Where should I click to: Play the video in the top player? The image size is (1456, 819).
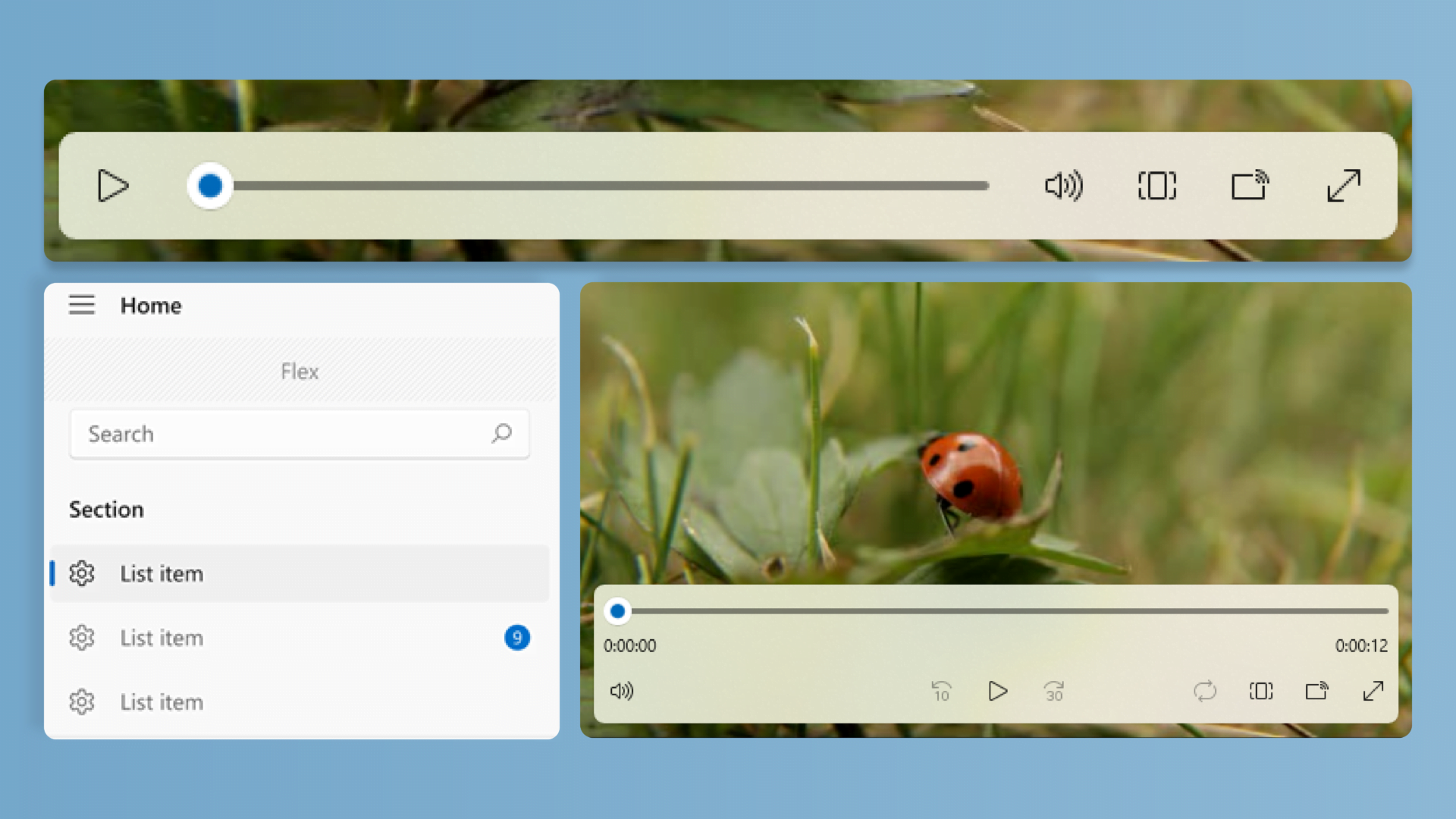click(x=112, y=186)
